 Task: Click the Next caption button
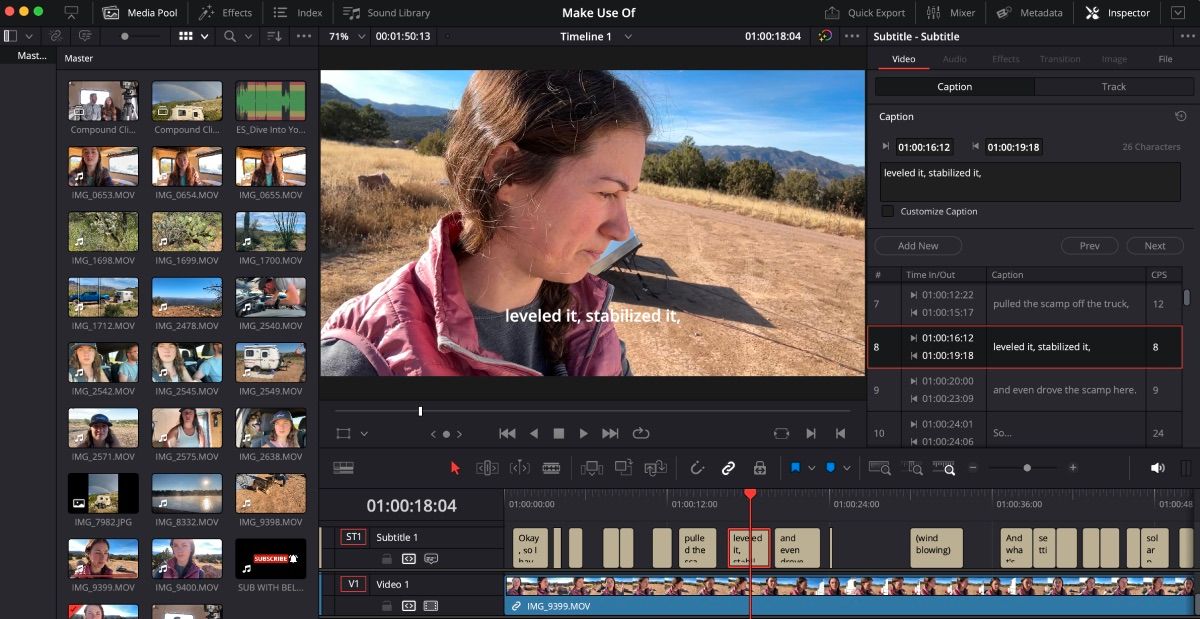[x=1154, y=245]
